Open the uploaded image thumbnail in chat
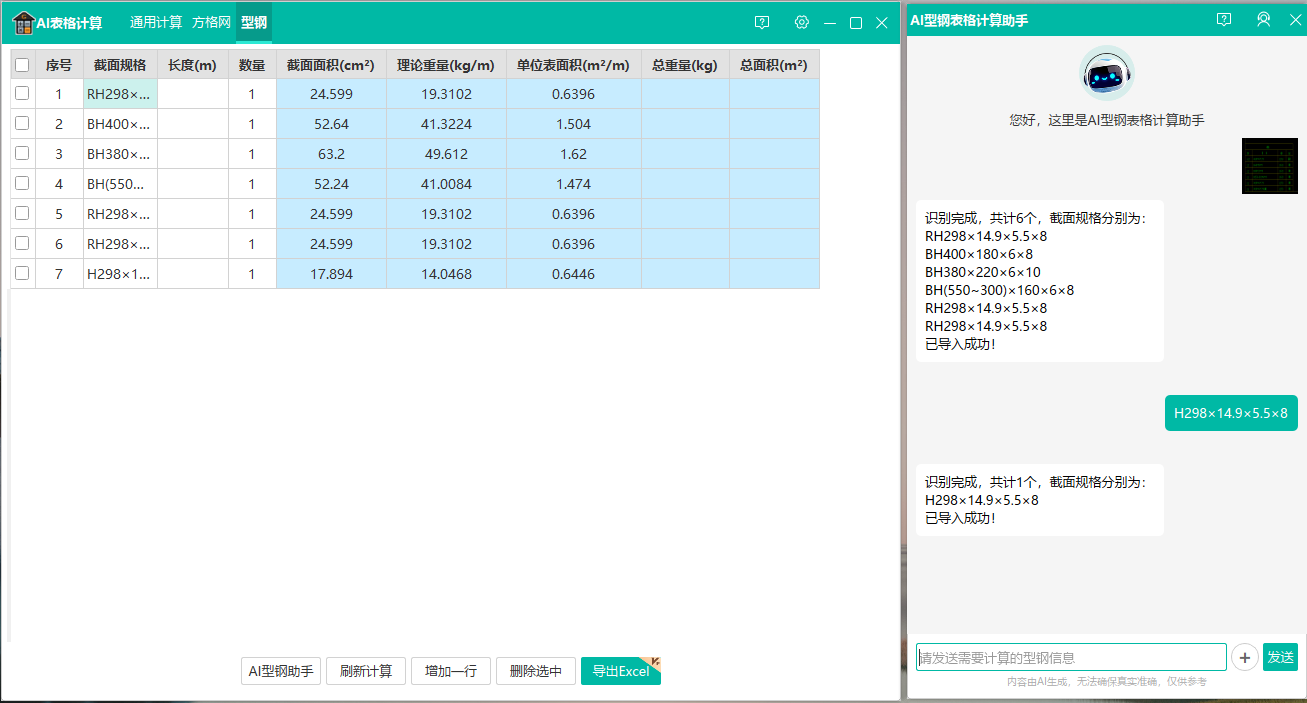 [x=1269, y=166]
